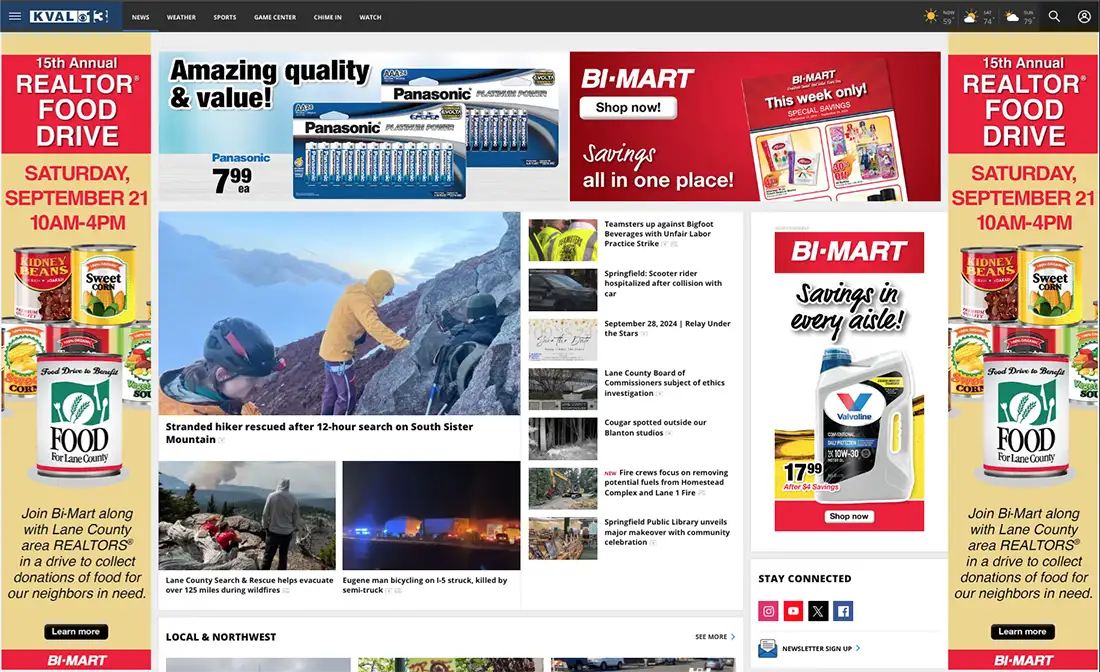Image resolution: width=1100 pixels, height=672 pixels.
Task: Open KVAL's Instagram page icon
Action: [x=768, y=611]
